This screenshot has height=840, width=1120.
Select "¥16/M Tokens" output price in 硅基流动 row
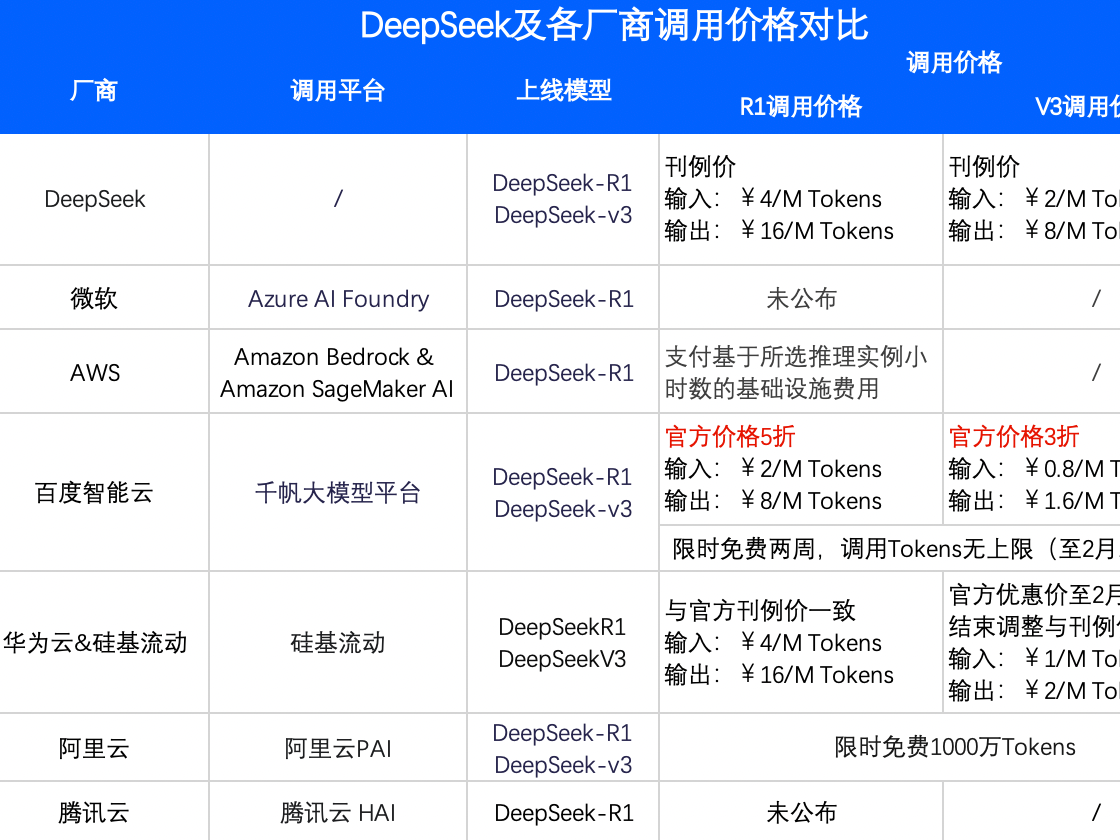coord(817,675)
